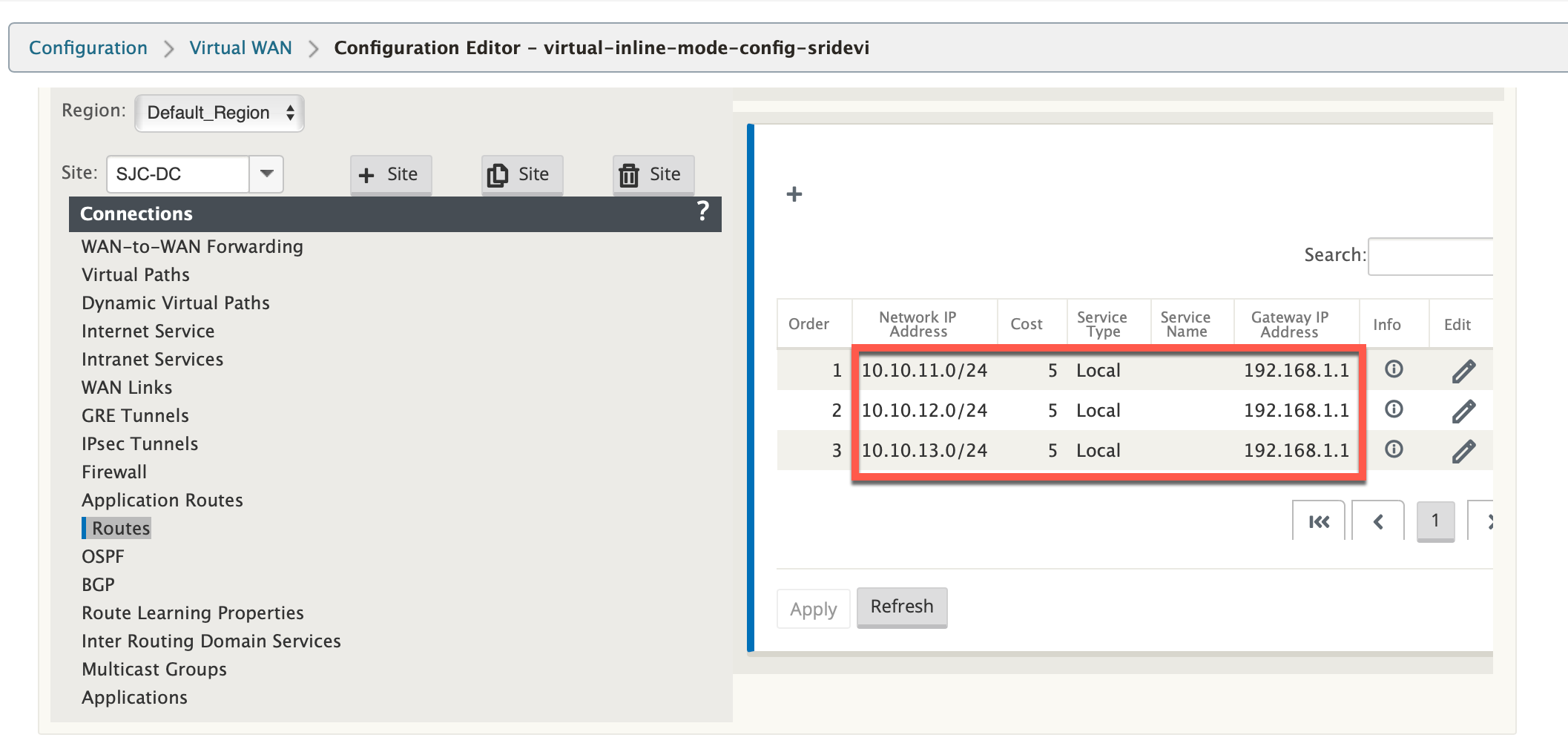
Task: Open info for route 10.10.13.0/24
Action: (1394, 449)
